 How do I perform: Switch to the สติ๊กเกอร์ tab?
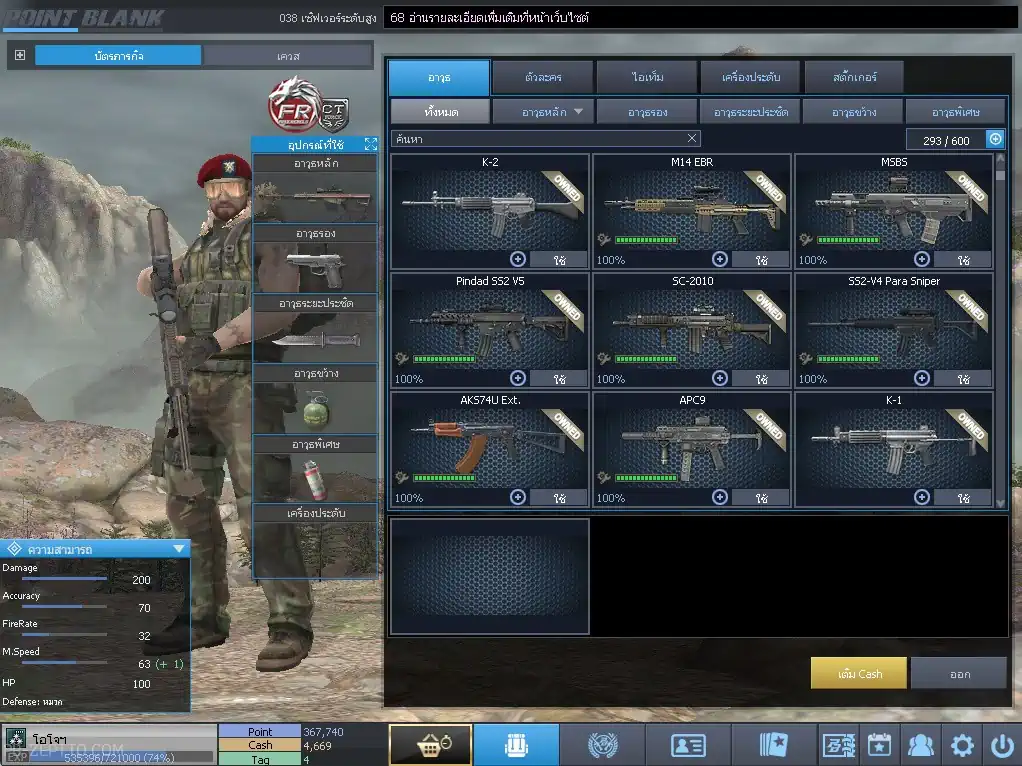tap(854, 77)
